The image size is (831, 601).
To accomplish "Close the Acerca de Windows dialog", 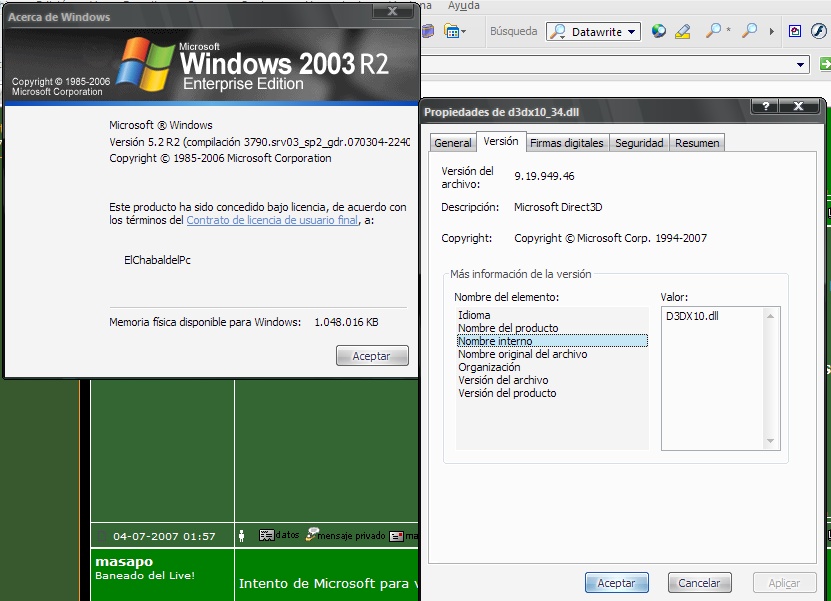I will tap(392, 11).
